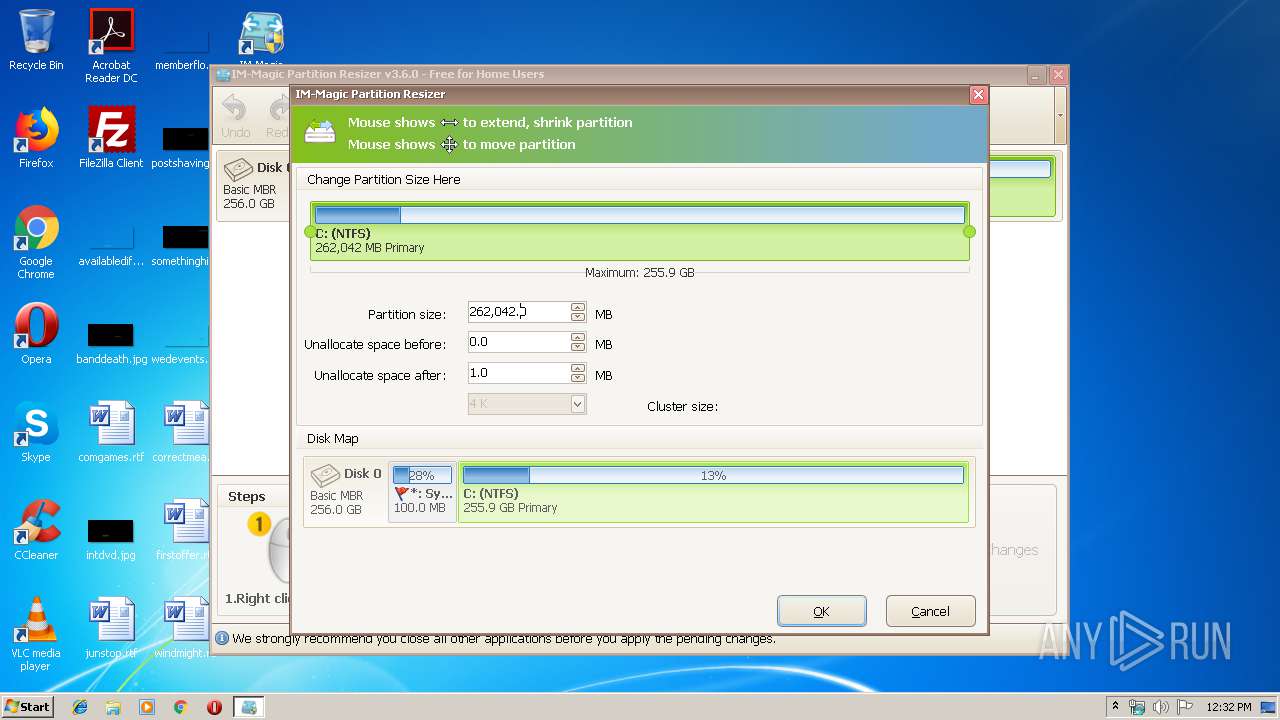Viewport: 1280px width, 720px height.
Task: Click 'Change Partition Size Here' heading
Action: [383, 180]
